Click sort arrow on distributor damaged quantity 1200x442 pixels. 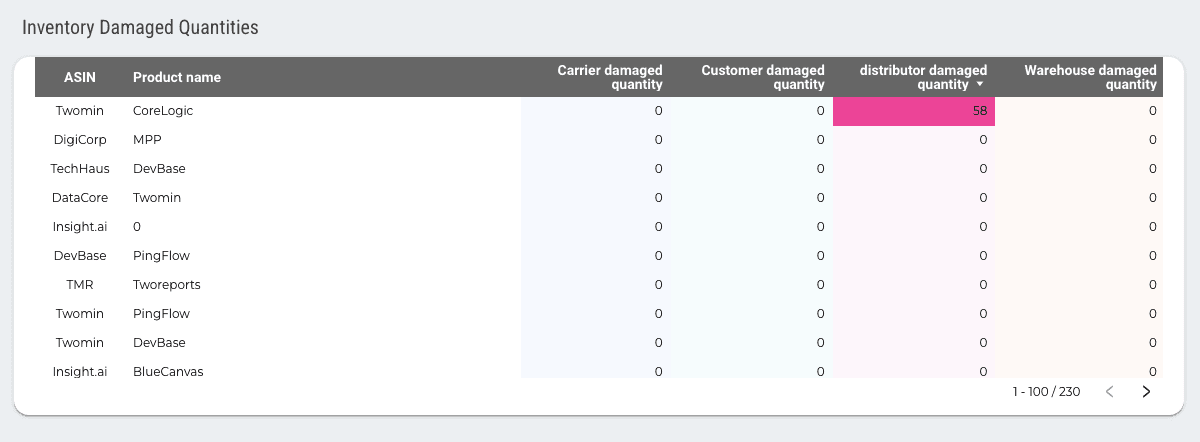(979, 86)
